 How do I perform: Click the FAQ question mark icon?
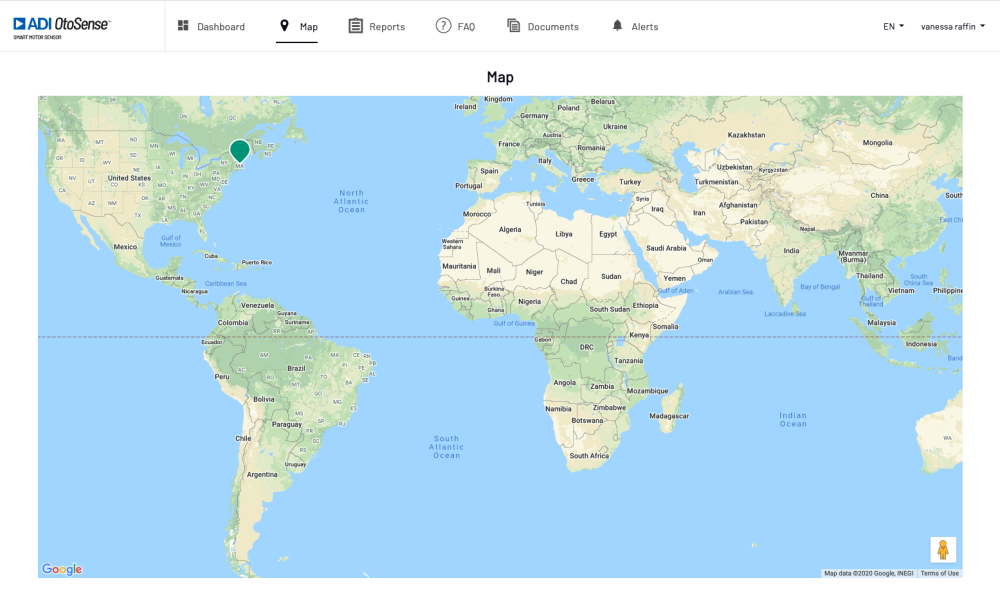click(x=443, y=26)
